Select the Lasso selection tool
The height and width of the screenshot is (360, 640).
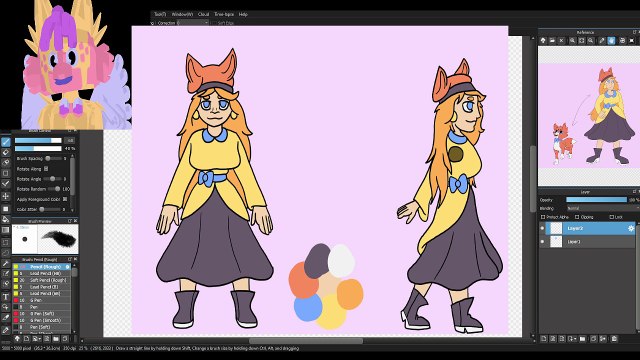point(6,253)
